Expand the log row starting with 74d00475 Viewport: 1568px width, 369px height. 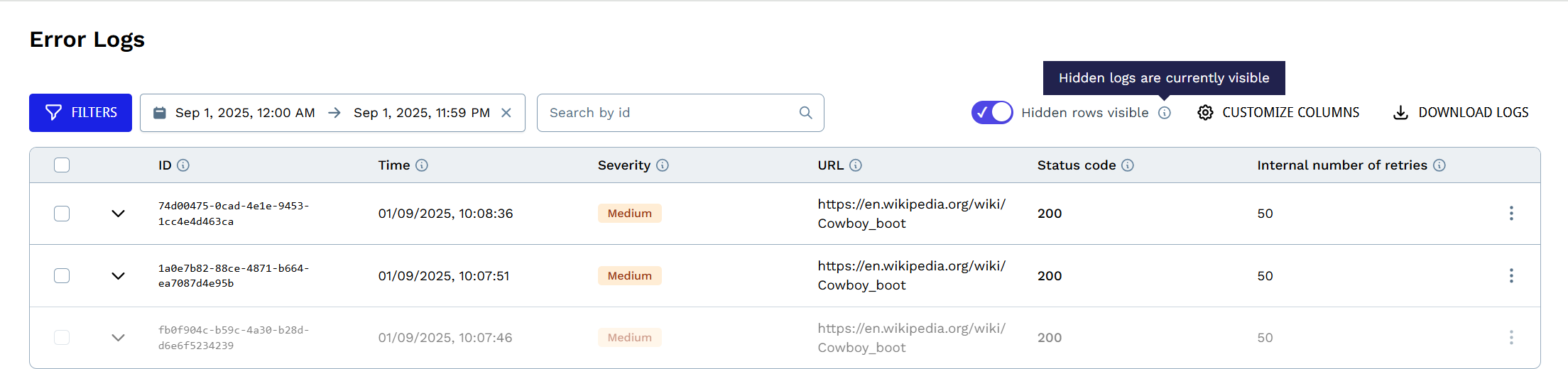[x=119, y=214]
